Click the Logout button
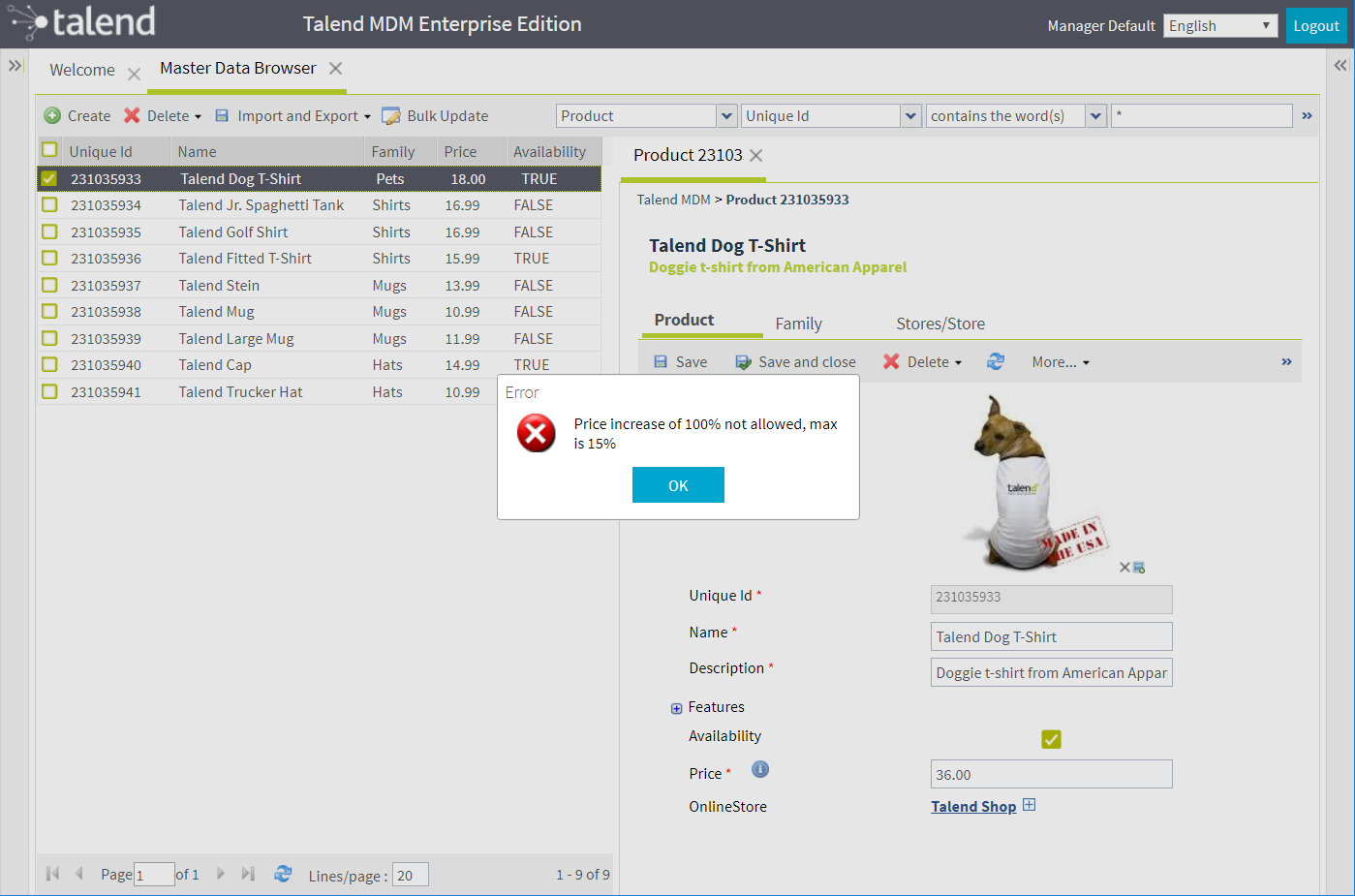 (x=1316, y=25)
